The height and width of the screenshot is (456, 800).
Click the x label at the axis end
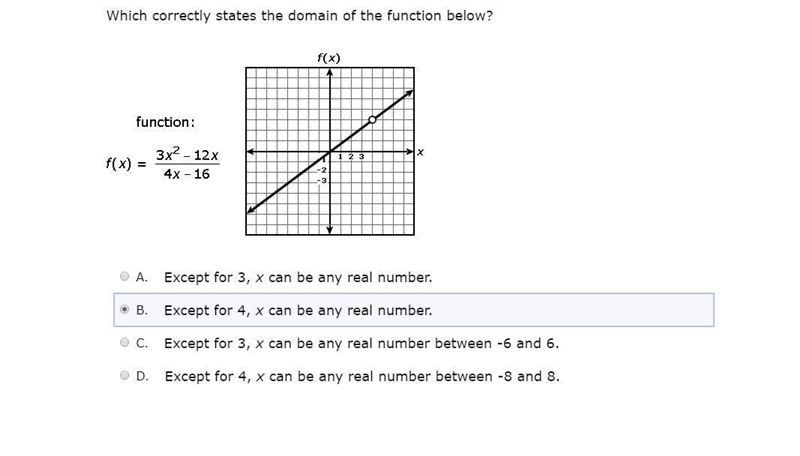click(x=420, y=152)
